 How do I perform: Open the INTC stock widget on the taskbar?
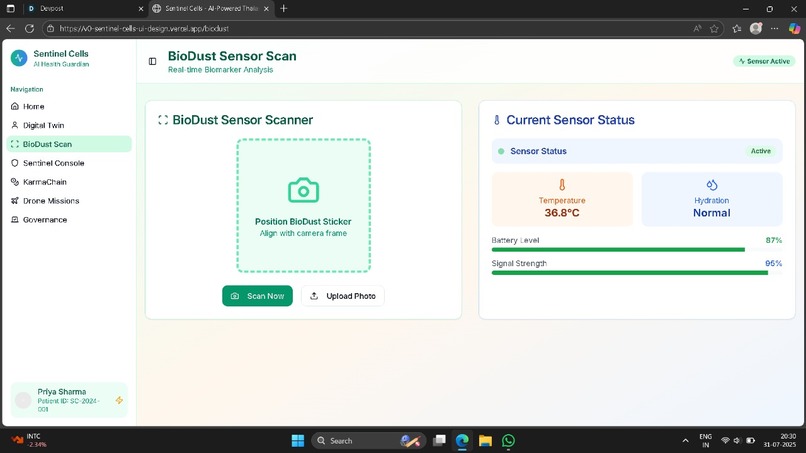point(29,440)
